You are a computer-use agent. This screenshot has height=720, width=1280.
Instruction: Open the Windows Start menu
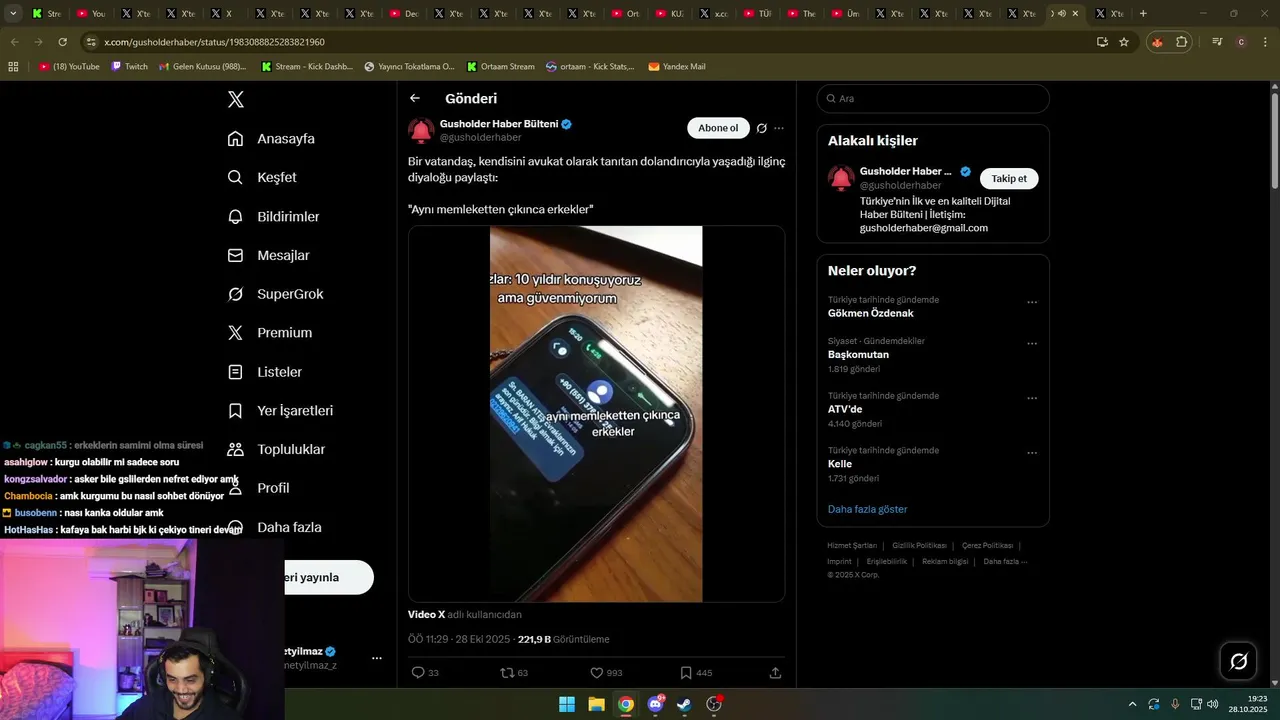[x=566, y=704]
